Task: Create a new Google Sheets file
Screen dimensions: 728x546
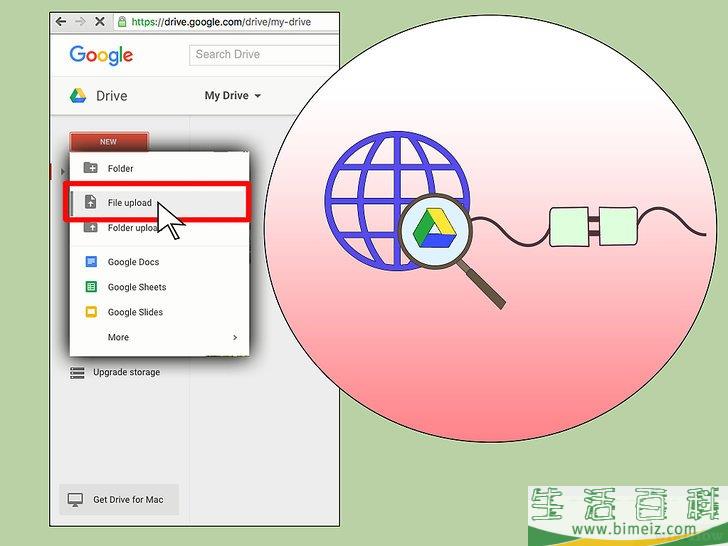Action: coord(159,287)
